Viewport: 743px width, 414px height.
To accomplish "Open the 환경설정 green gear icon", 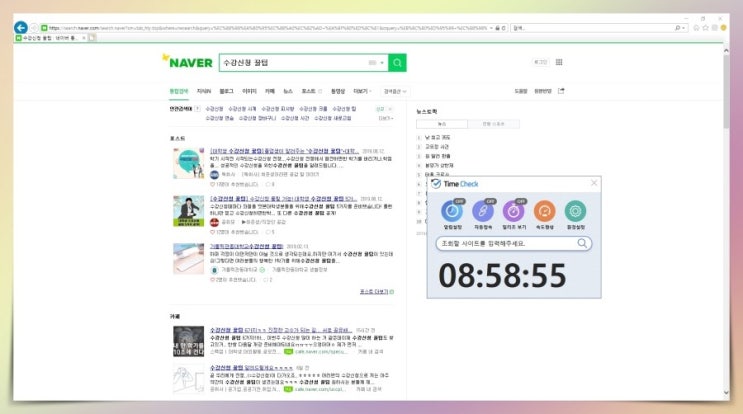I will [x=575, y=211].
